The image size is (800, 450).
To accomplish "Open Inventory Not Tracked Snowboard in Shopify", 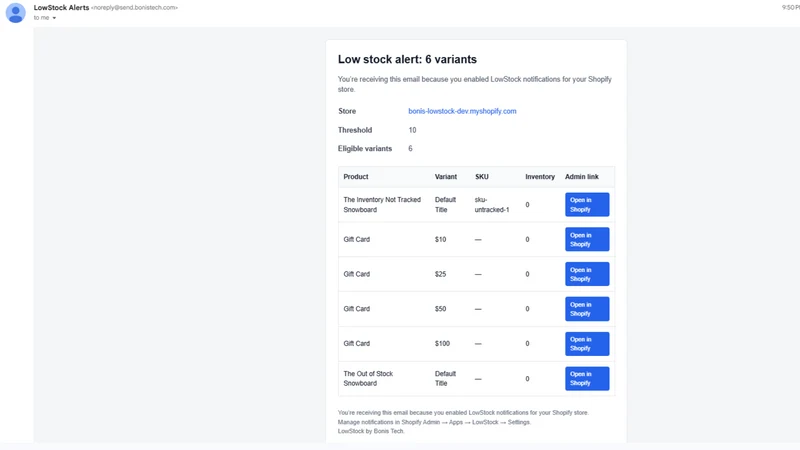I will (587, 205).
